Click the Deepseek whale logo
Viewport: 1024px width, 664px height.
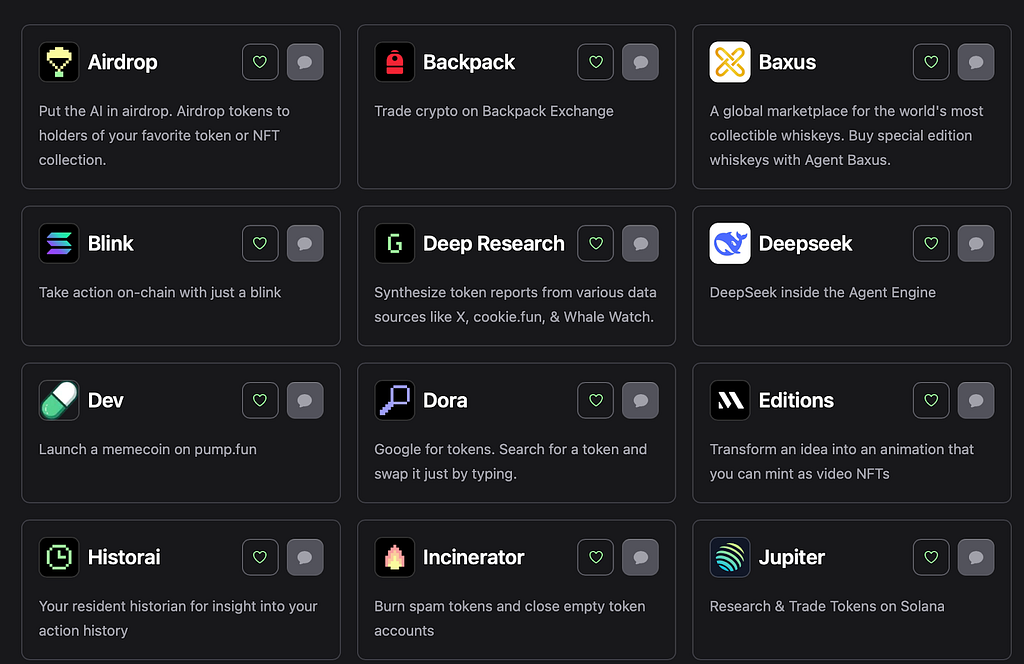(x=730, y=244)
